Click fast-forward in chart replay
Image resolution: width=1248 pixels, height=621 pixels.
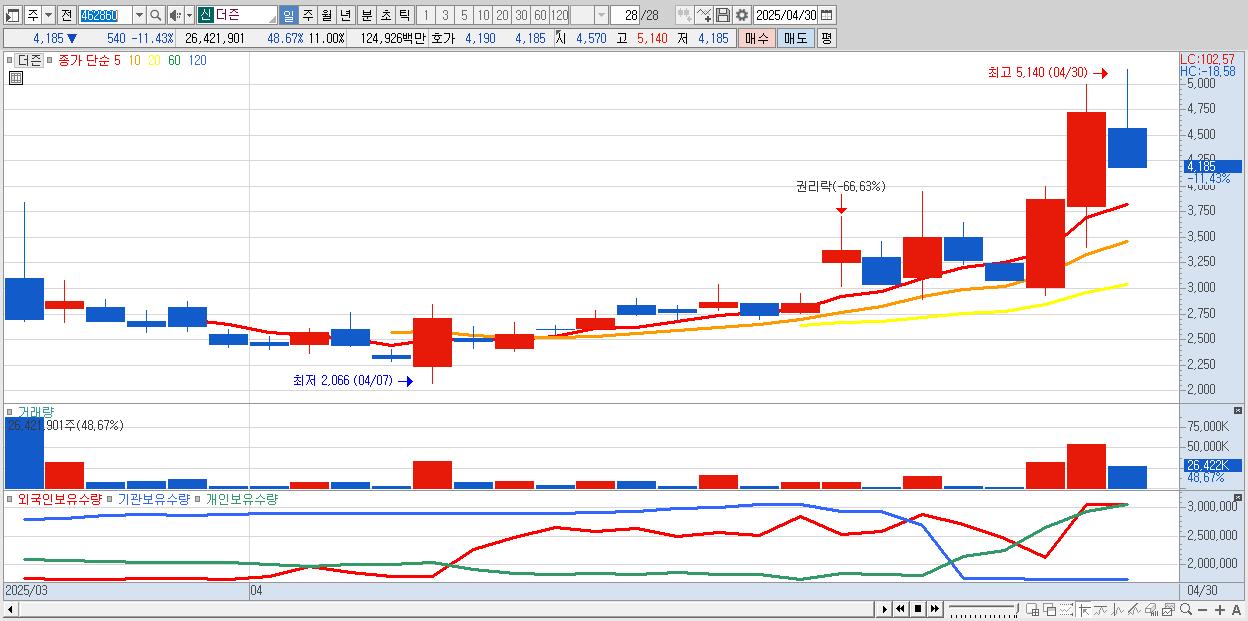click(x=934, y=609)
